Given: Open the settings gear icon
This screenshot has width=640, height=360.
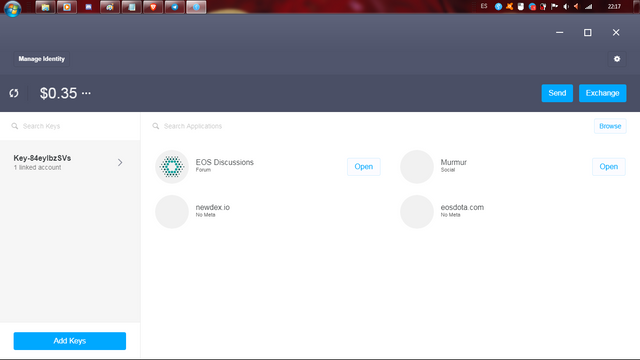Looking at the screenshot, I should coord(617,59).
